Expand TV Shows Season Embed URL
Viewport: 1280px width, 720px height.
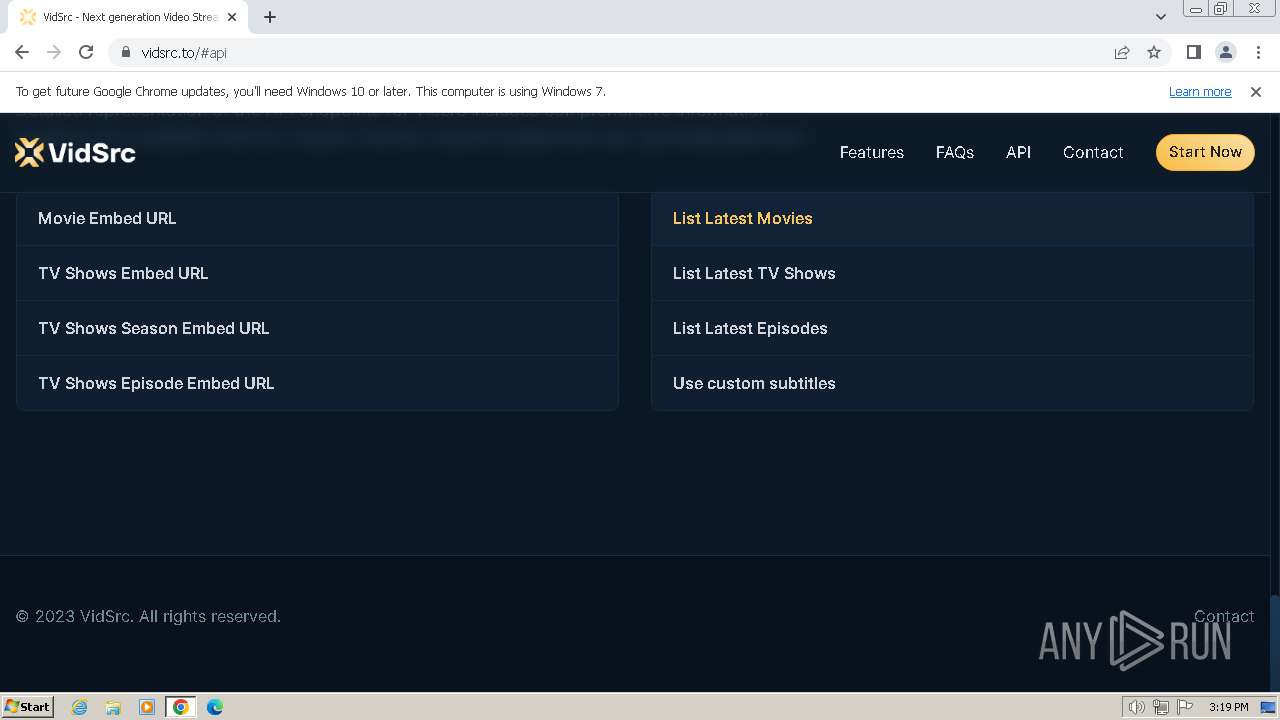(317, 328)
